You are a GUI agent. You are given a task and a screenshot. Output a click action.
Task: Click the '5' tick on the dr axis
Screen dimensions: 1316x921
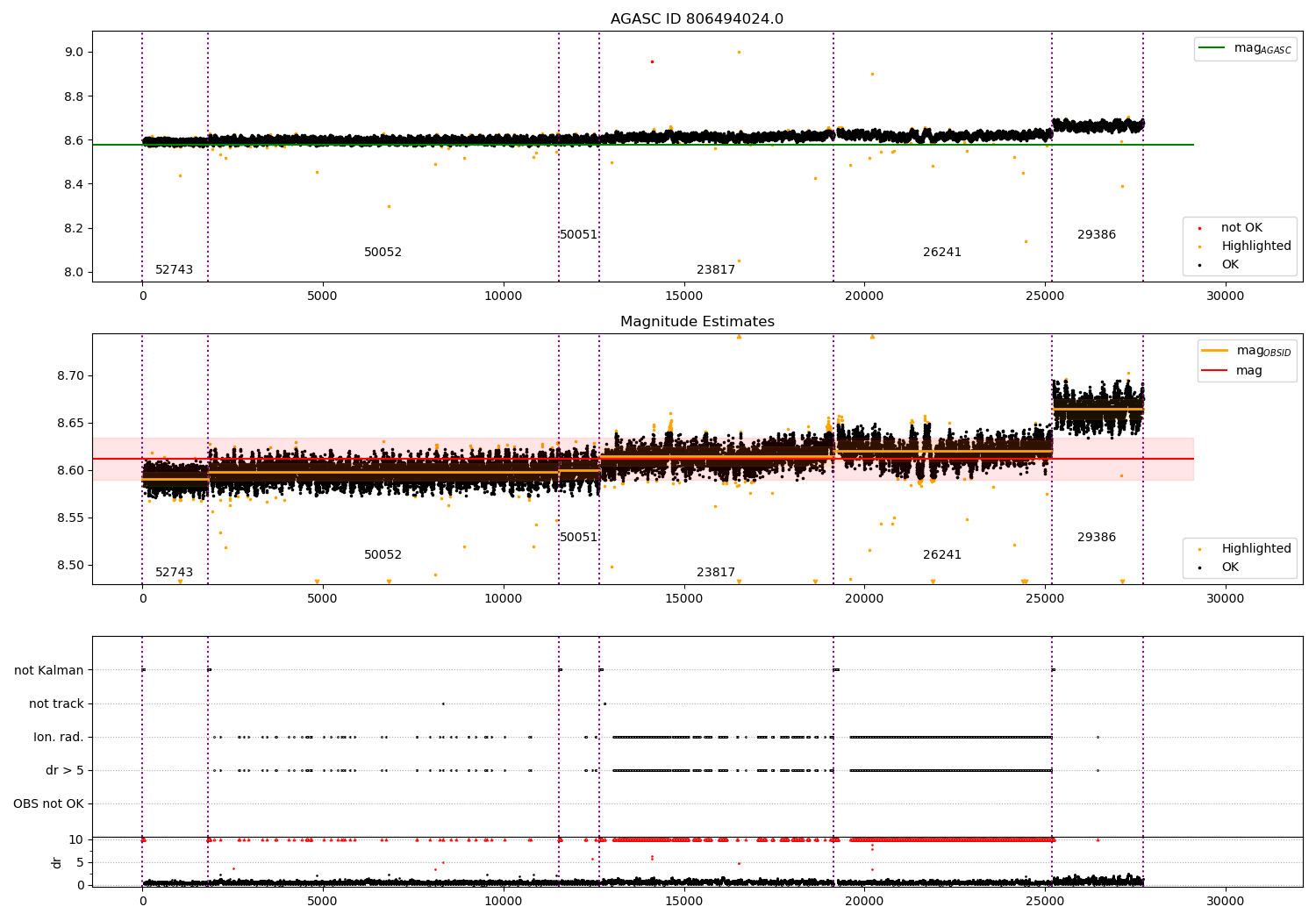(80, 862)
